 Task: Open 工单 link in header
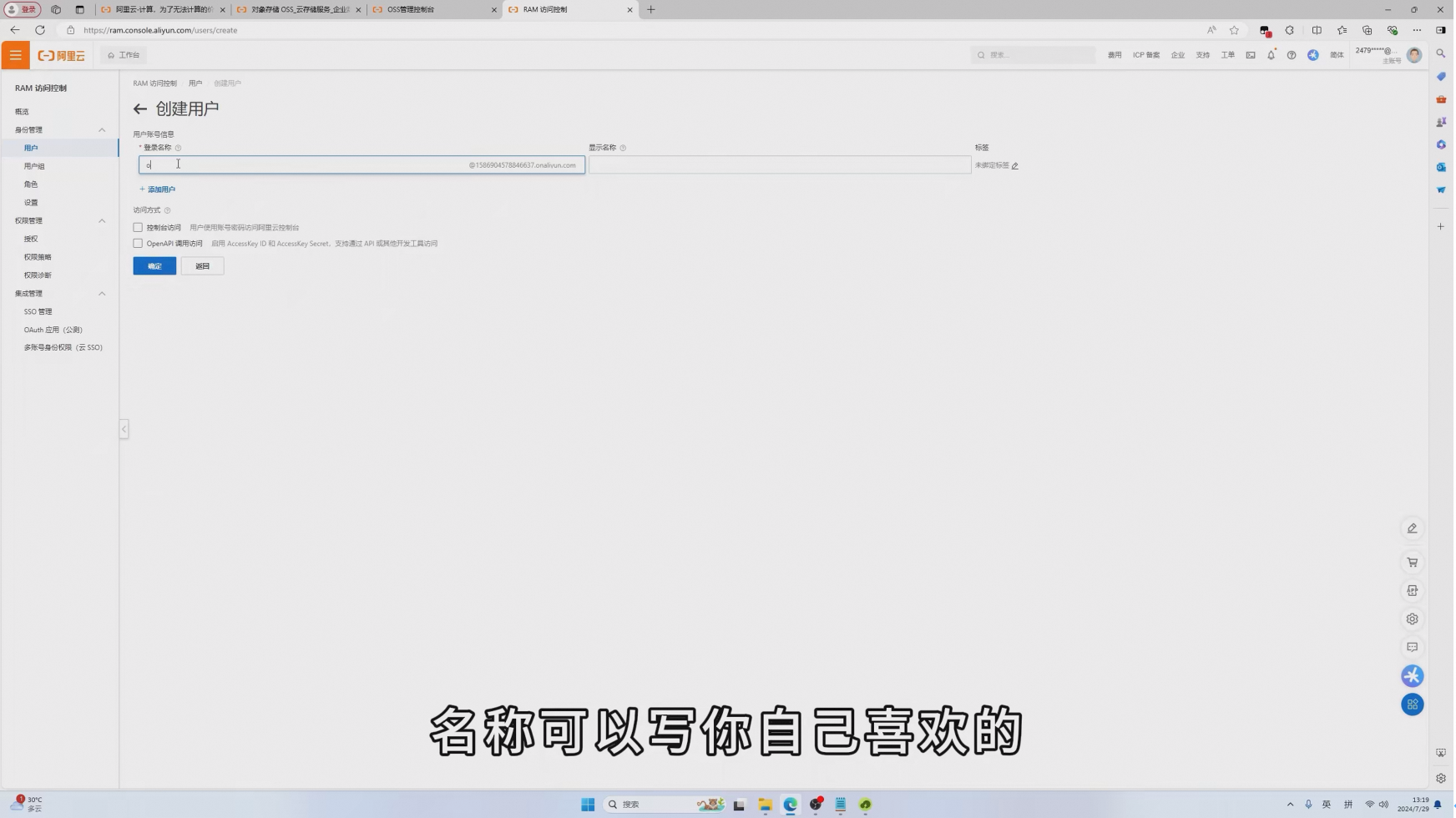[x=1227, y=55]
